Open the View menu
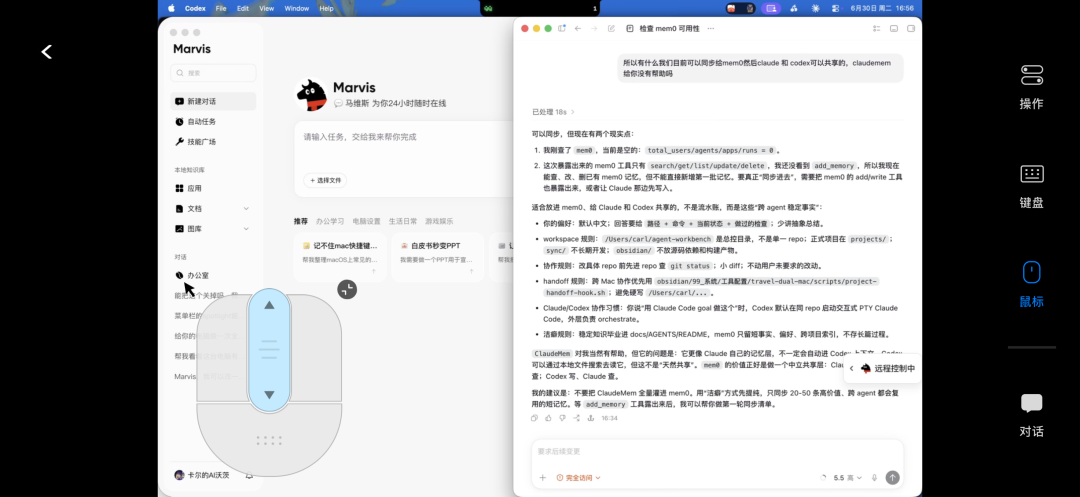Image resolution: width=1080 pixels, height=497 pixels. (267, 8)
